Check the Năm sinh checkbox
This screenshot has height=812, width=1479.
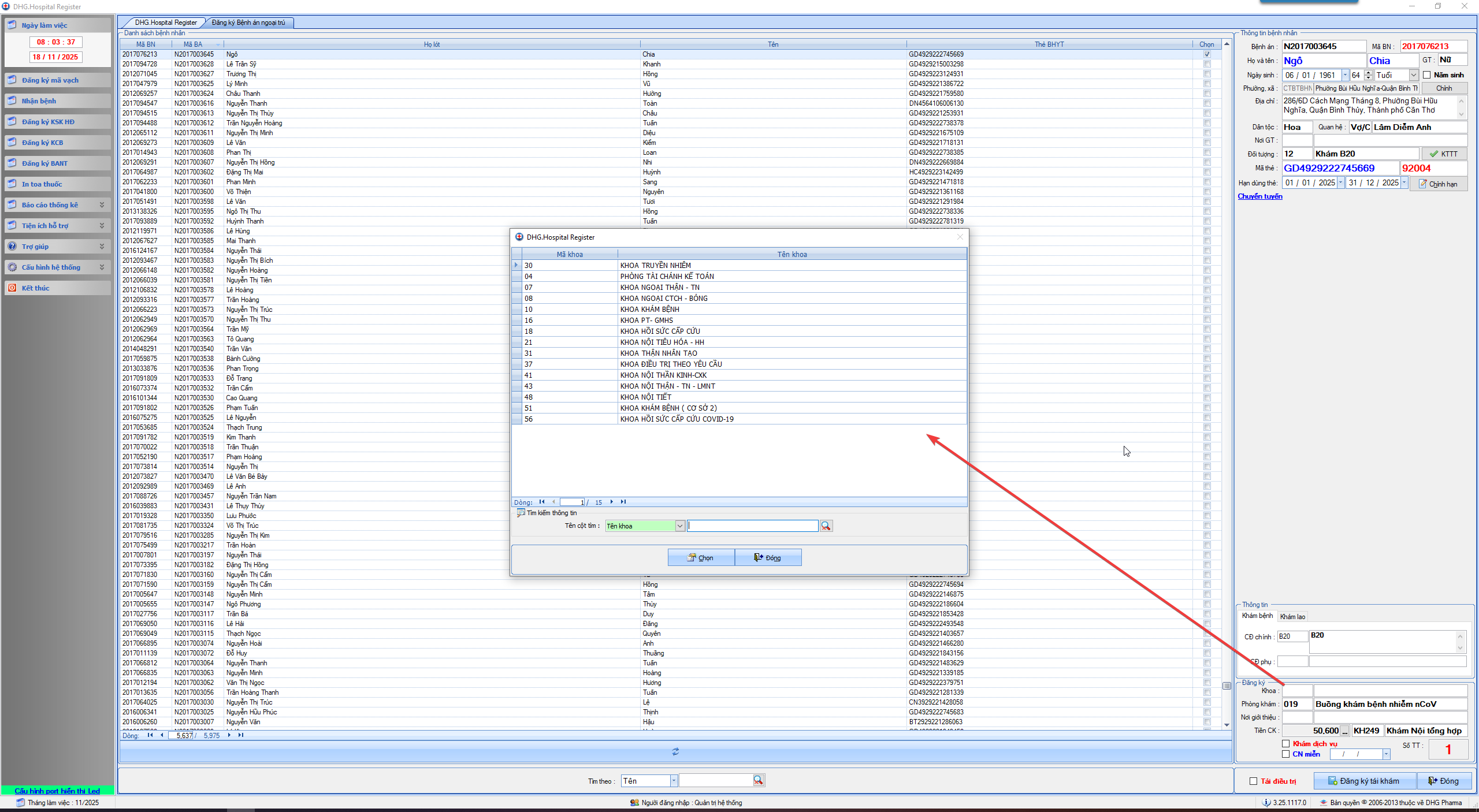[x=1427, y=75]
